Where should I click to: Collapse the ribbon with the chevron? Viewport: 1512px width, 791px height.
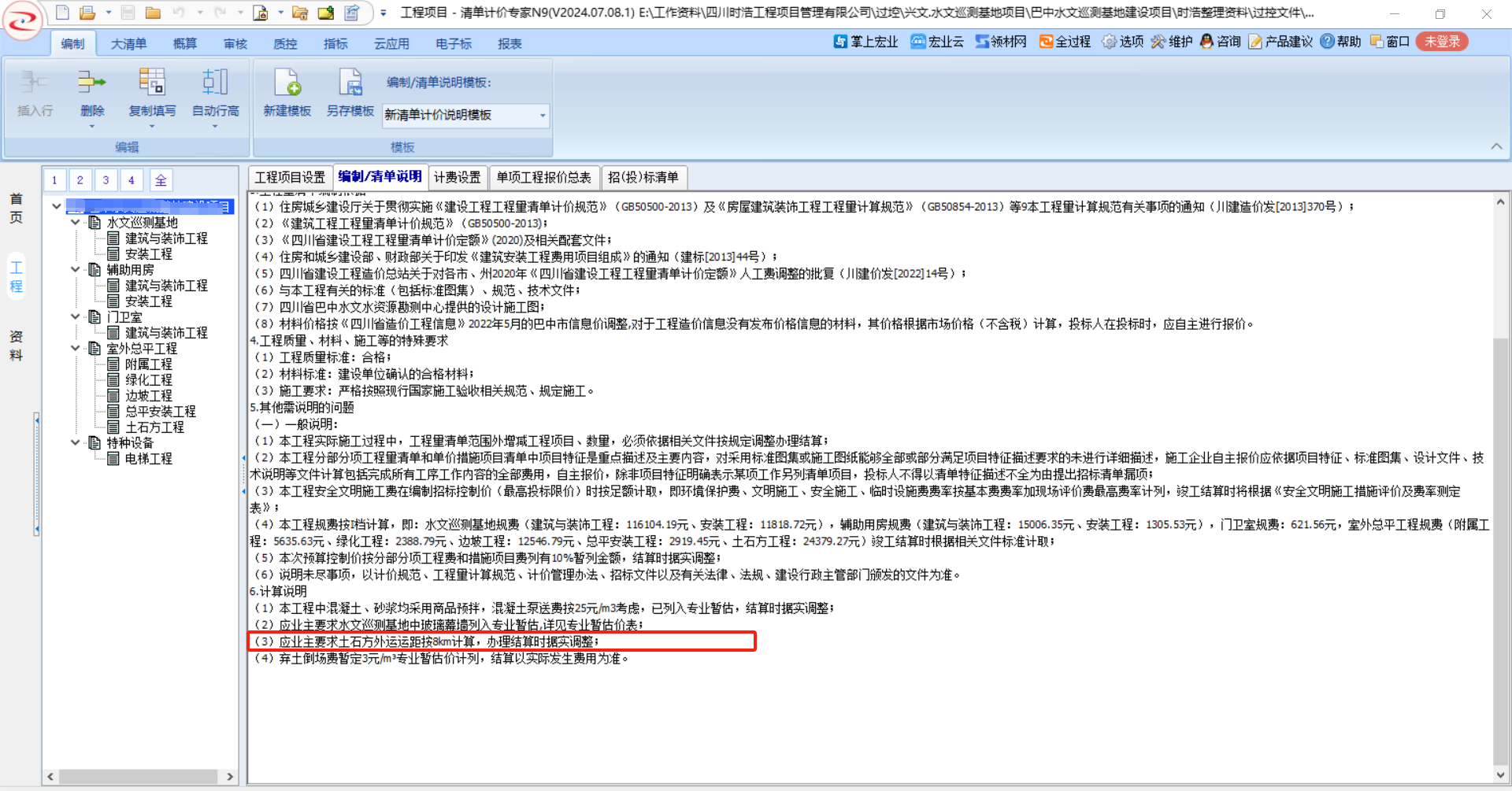[1496, 146]
